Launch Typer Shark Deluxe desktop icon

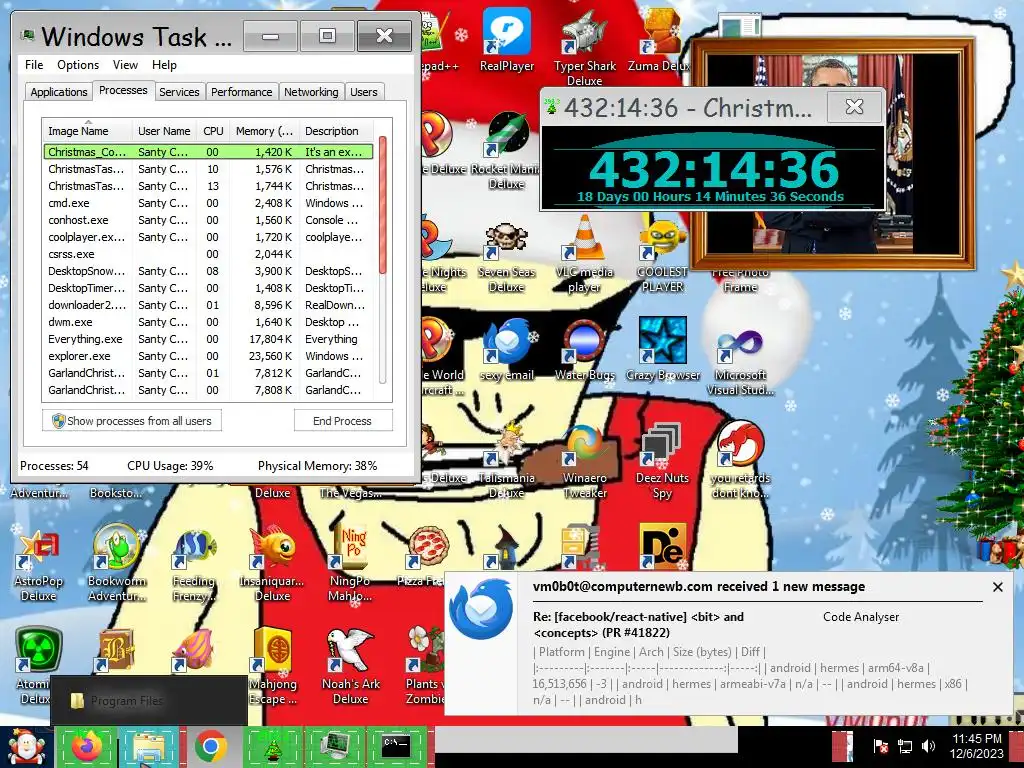point(584,47)
